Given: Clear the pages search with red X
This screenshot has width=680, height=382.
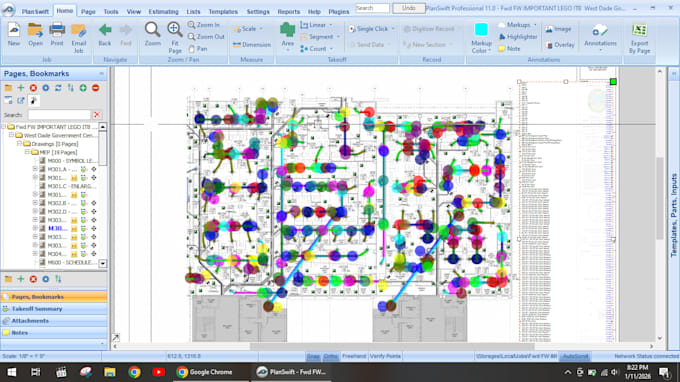Looking at the screenshot, I should (x=97, y=115).
